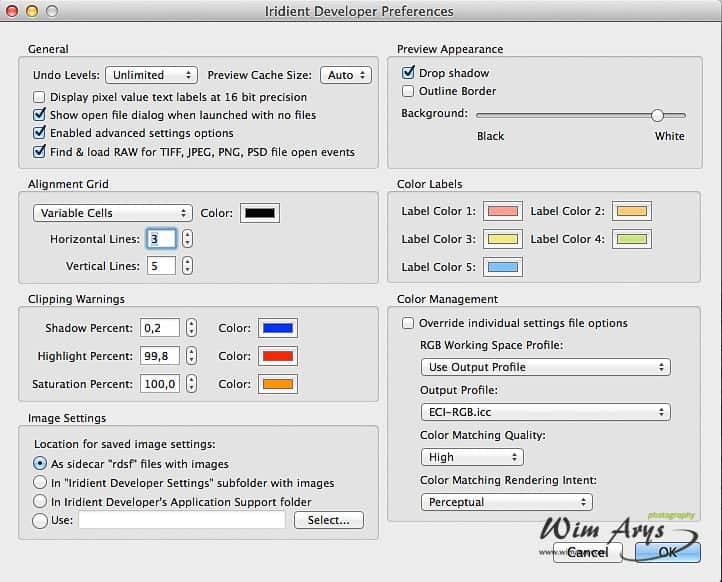Enable Override individual settings file options

408,323
